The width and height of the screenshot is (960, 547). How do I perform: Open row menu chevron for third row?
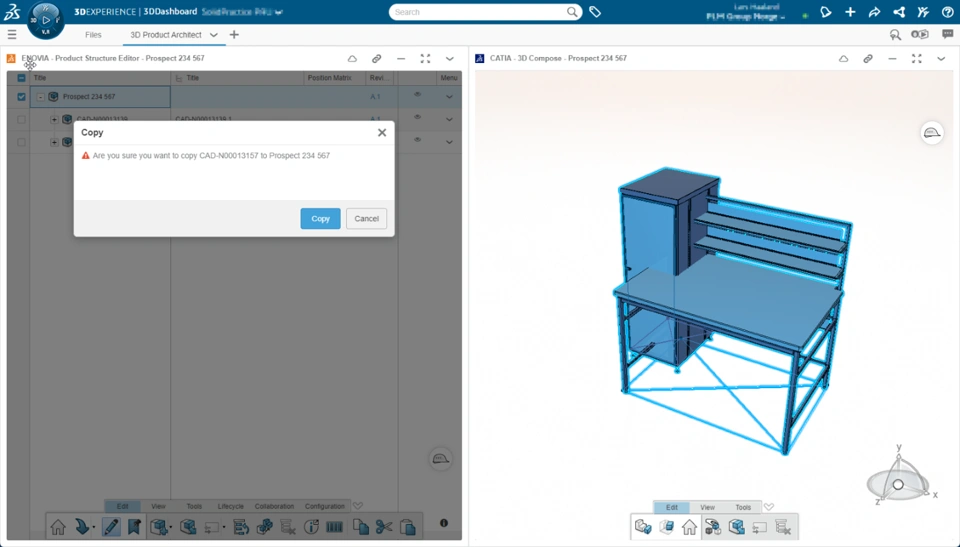coord(449,142)
